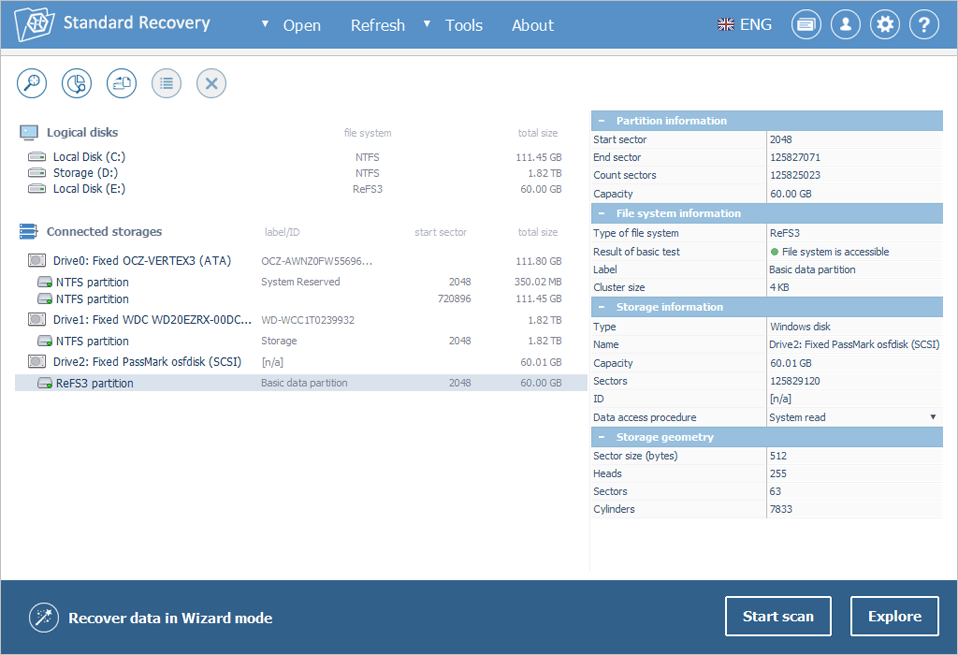Open the software keyboard/license icon

point(806,25)
